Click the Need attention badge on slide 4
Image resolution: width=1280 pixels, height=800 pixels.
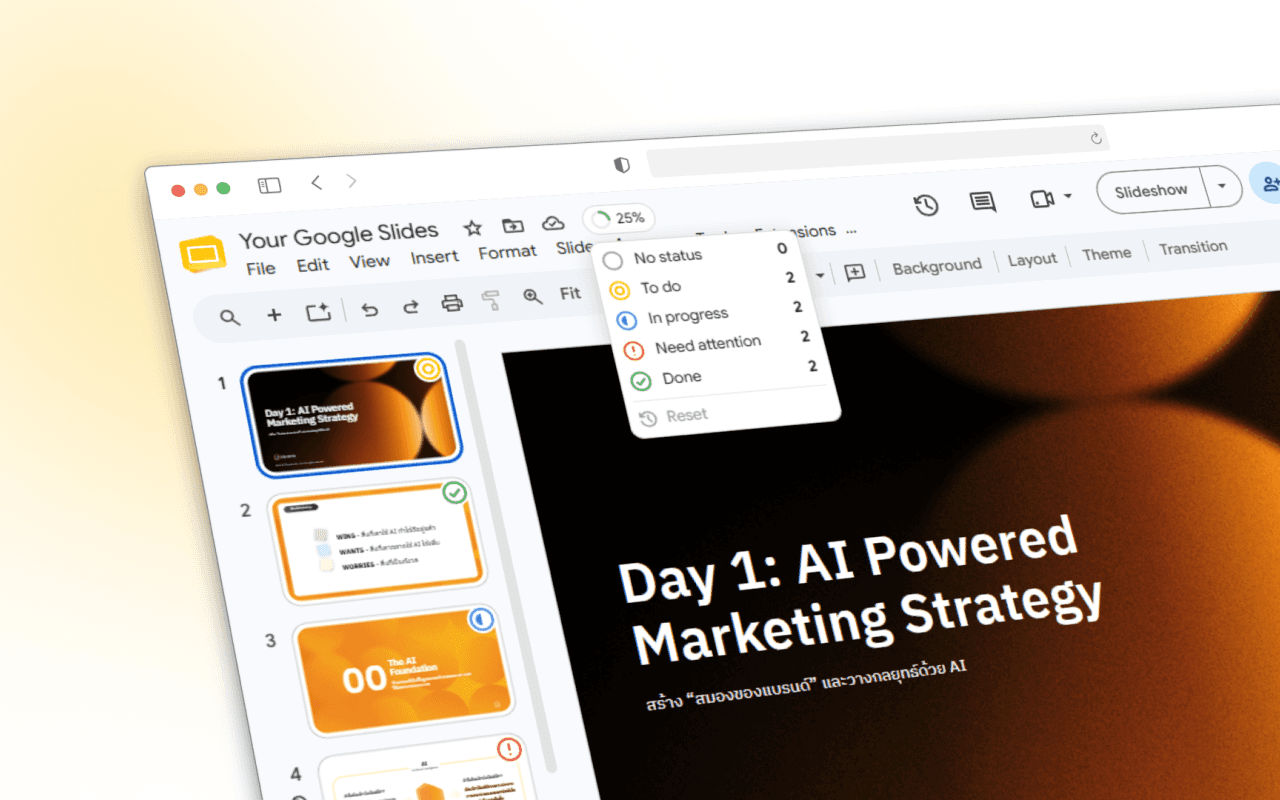[509, 749]
